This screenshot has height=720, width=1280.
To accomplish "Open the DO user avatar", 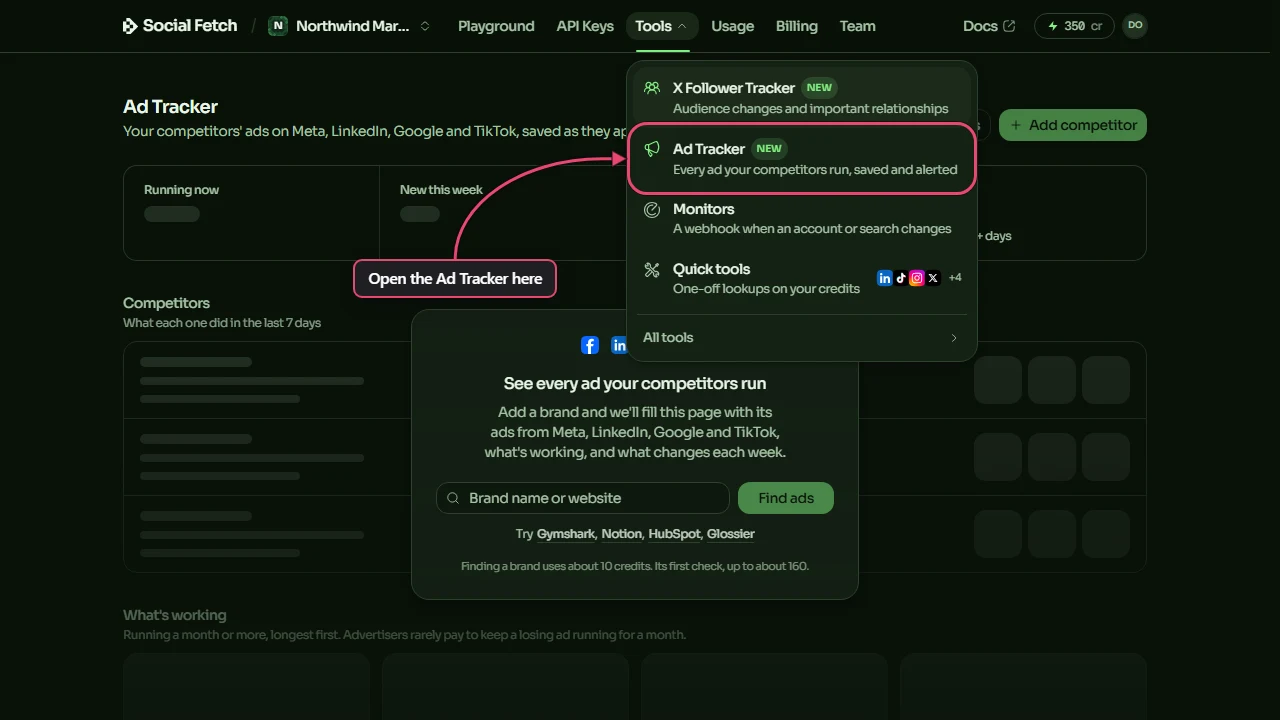I will pos(1135,26).
